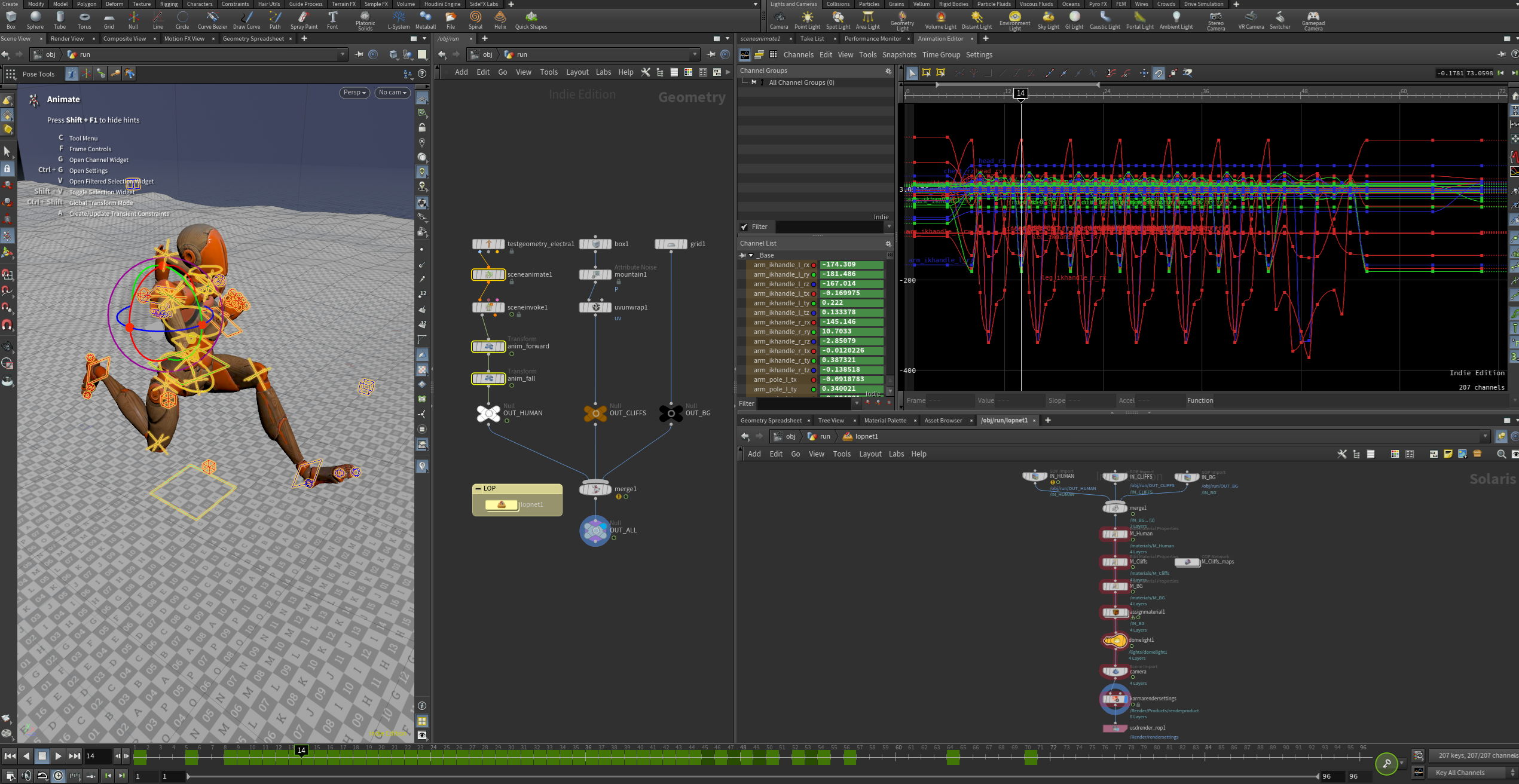Toggle the channel Filter checkbox
The height and width of the screenshot is (784, 1519).
pos(744,226)
